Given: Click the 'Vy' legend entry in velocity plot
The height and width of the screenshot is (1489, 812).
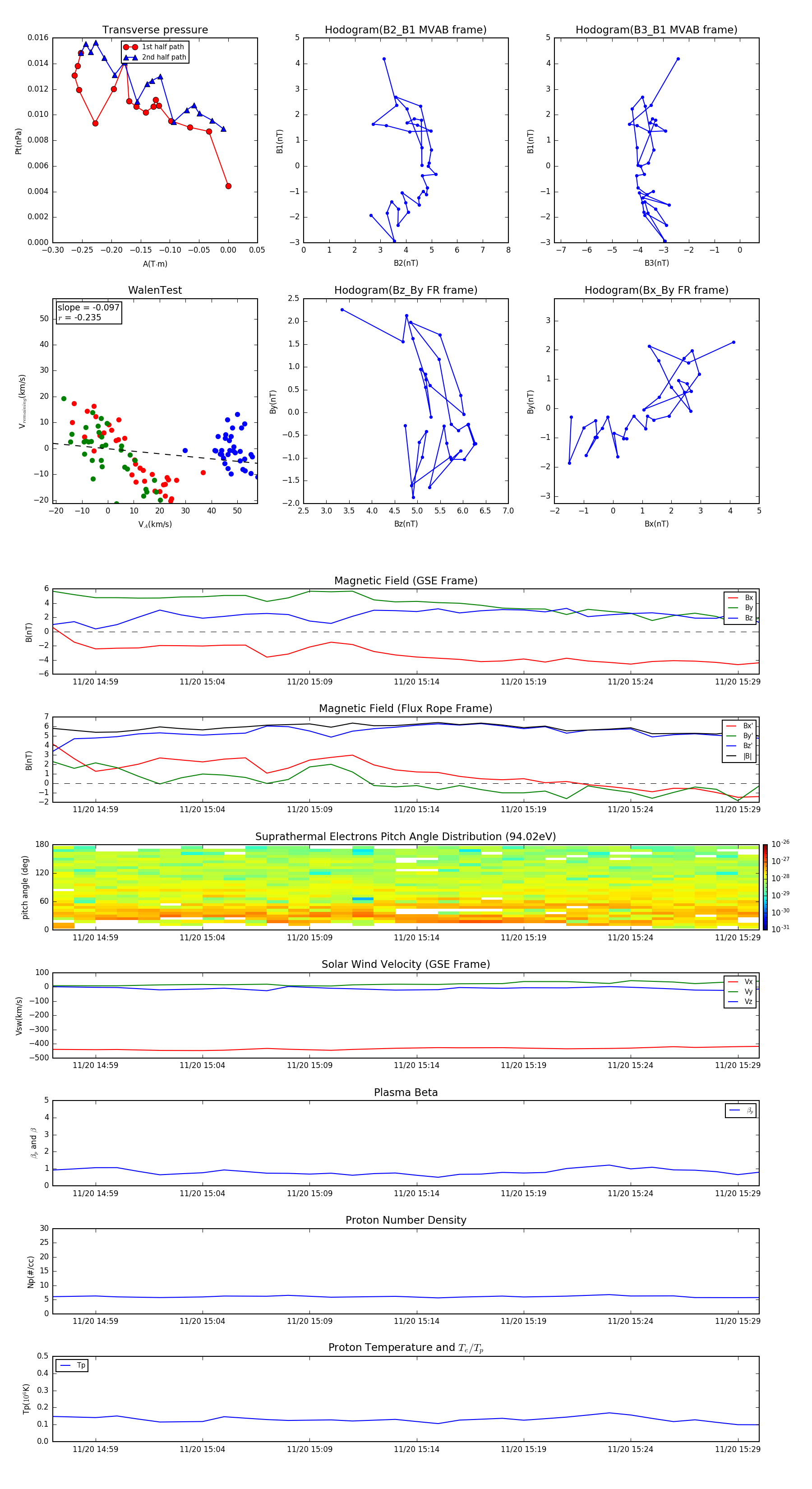Looking at the screenshot, I should pos(740,991).
